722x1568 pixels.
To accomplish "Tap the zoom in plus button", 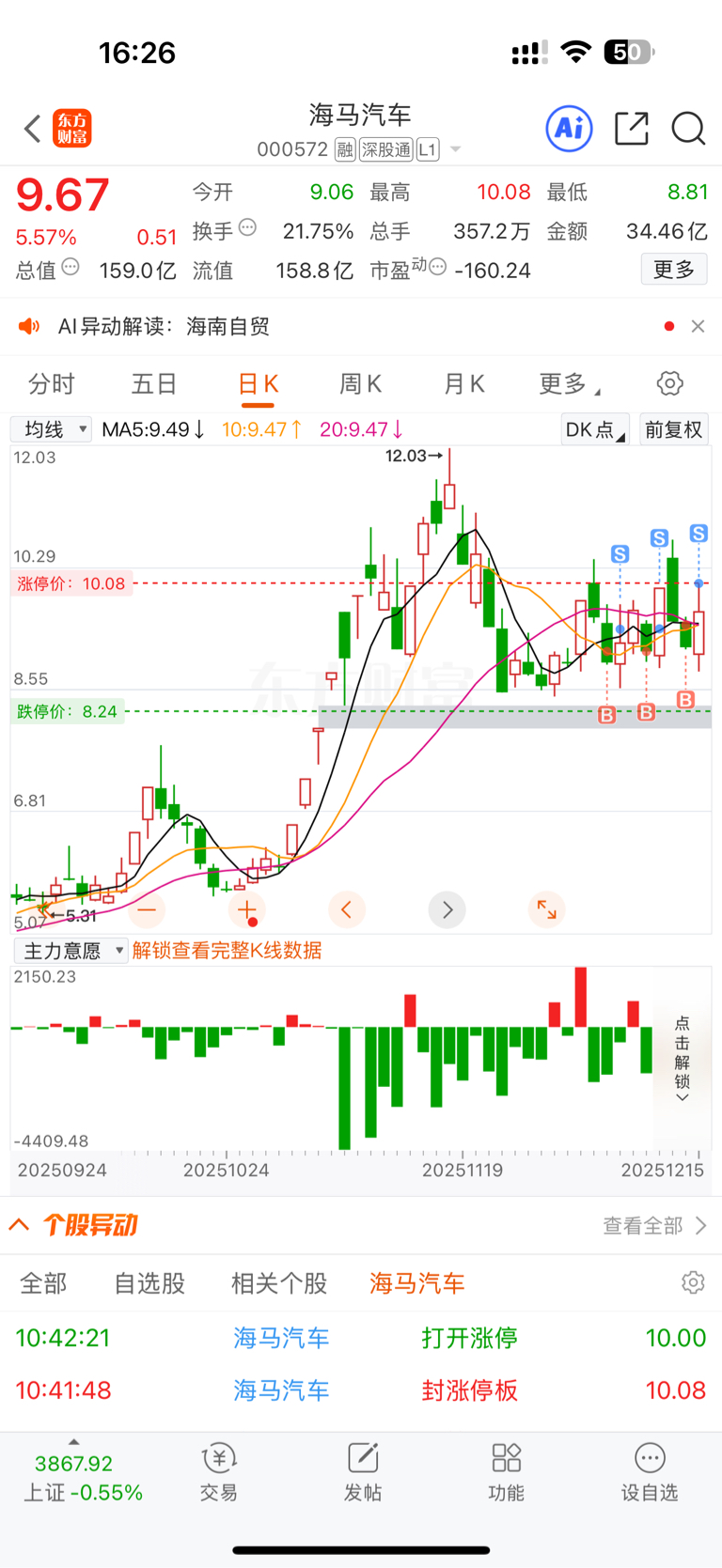I will pos(247,909).
